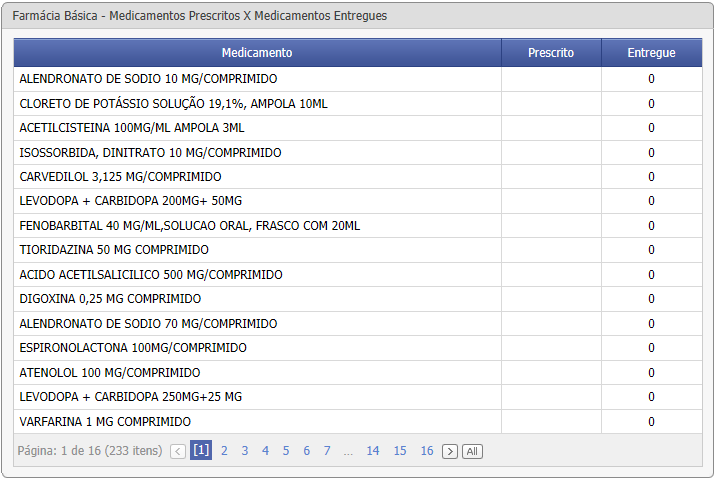Screen dimensions: 716x480
Task: Select CLORETO DE POTÁSSIO SOLUÇÃO 19,1% row
Action: point(358,104)
